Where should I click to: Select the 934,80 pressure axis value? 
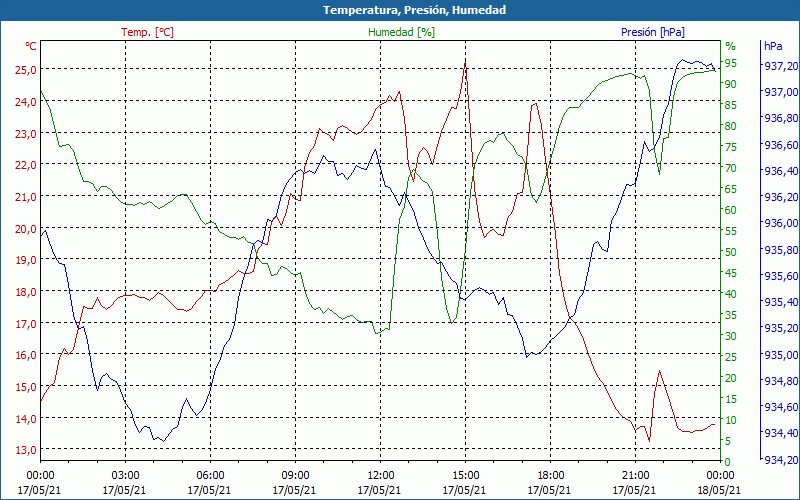click(x=782, y=381)
